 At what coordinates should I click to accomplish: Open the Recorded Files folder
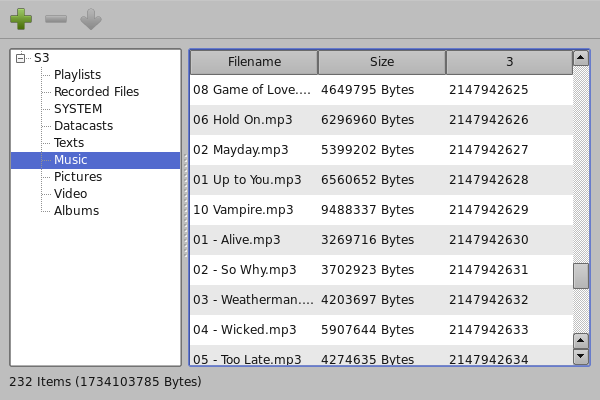pos(96,91)
